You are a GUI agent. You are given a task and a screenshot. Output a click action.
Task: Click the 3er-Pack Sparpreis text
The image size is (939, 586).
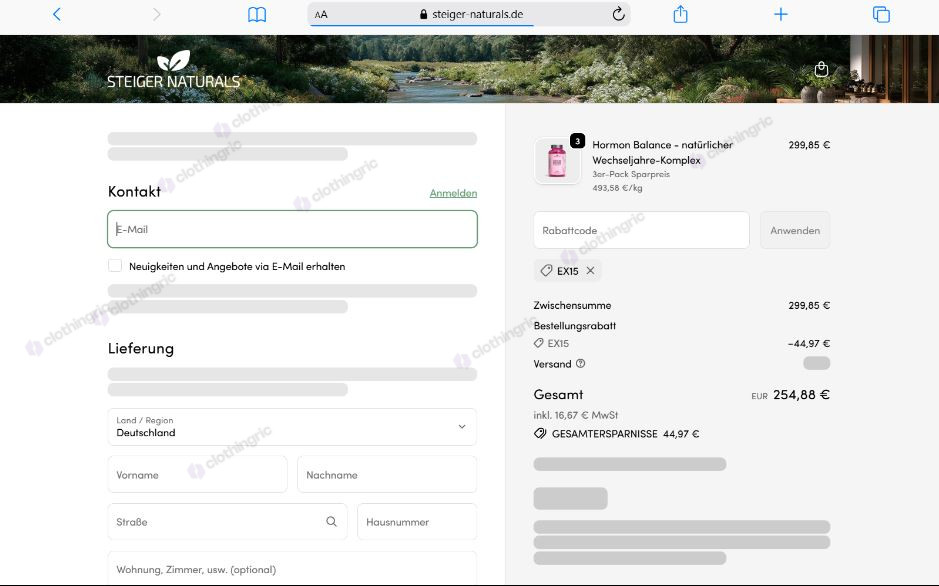(631, 174)
